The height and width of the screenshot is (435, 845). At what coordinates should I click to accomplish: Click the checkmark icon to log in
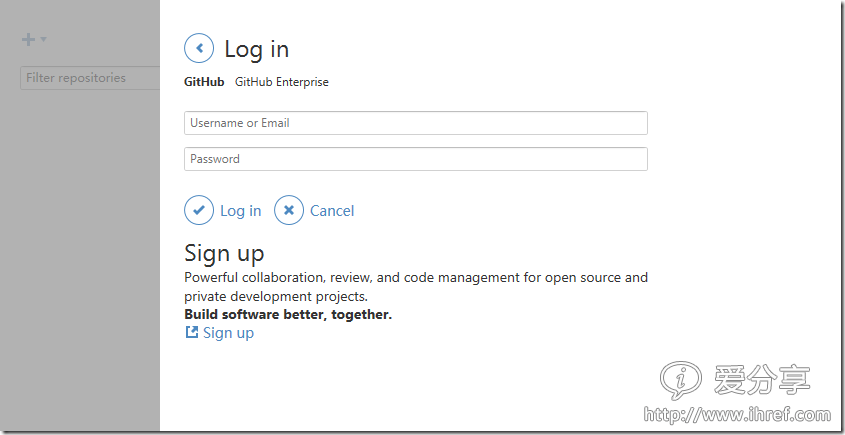pyautogui.click(x=199, y=210)
